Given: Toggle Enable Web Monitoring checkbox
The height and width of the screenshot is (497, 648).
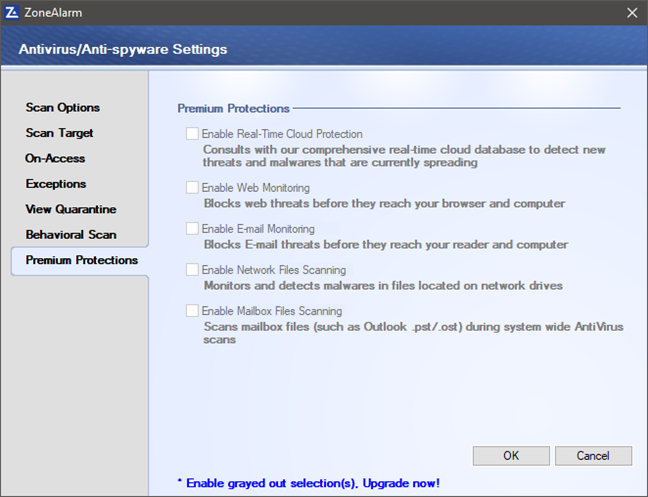Looking at the screenshot, I should pyautogui.click(x=192, y=187).
